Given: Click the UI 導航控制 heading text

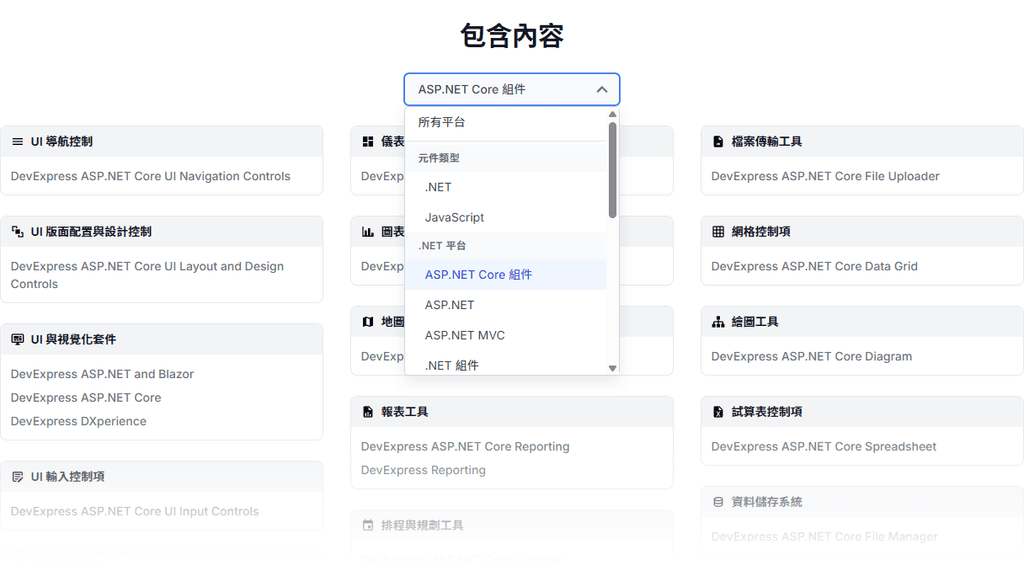Looking at the screenshot, I should point(61,142).
